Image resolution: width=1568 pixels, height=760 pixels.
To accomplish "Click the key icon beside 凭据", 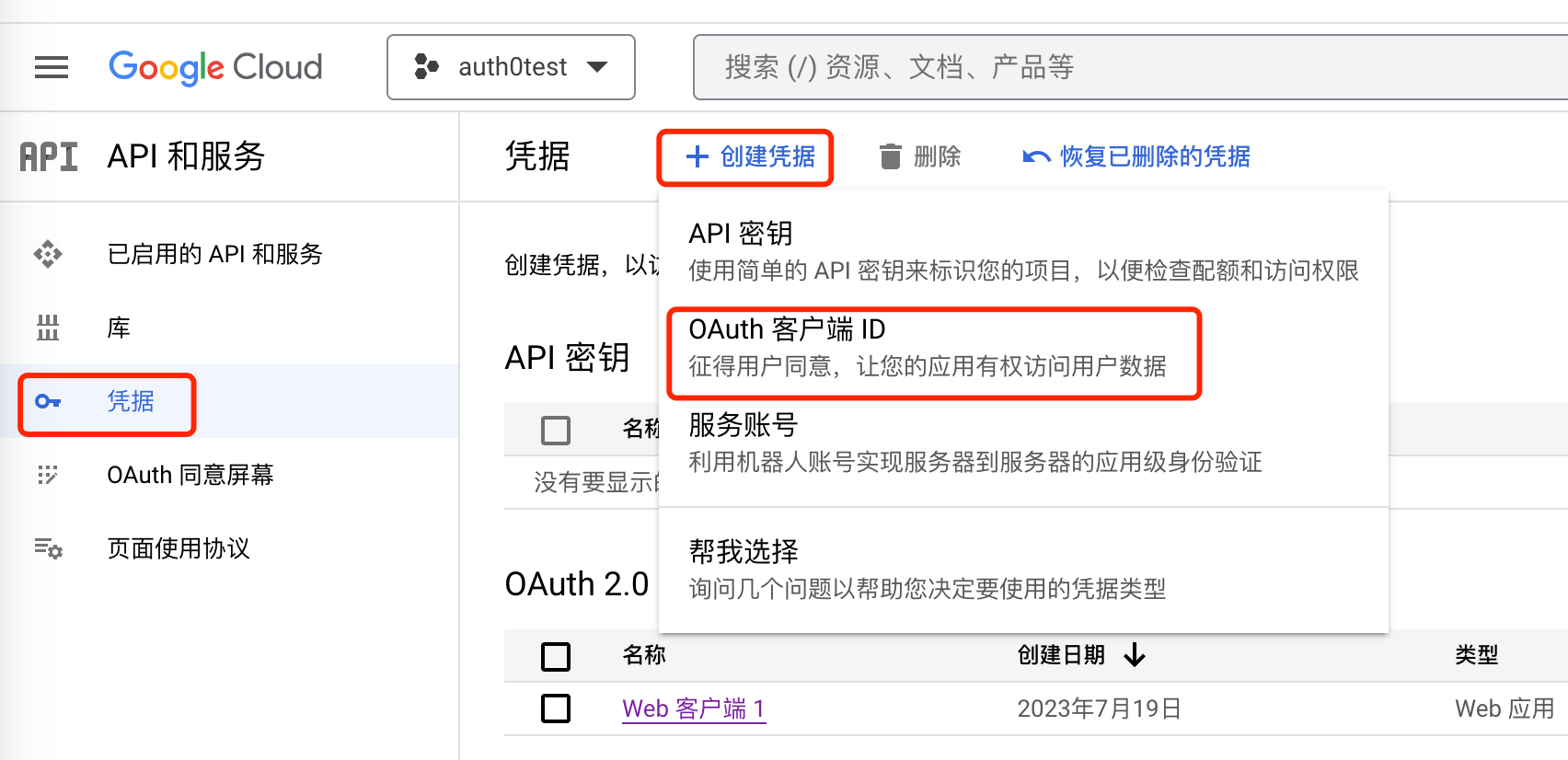I will pyautogui.click(x=48, y=401).
